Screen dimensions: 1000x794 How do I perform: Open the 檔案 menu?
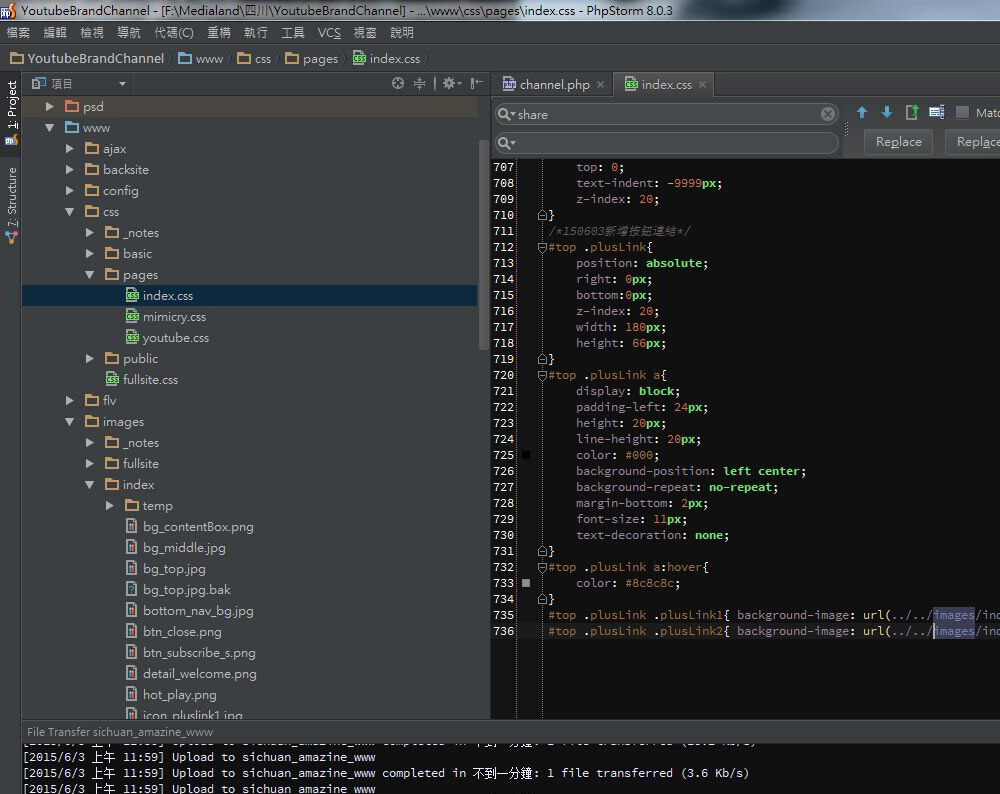tap(18, 33)
